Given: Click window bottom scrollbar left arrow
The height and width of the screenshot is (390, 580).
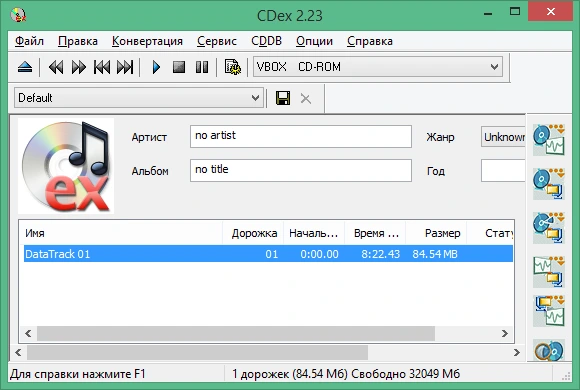Looking at the screenshot, I should [x=18, y=353].
